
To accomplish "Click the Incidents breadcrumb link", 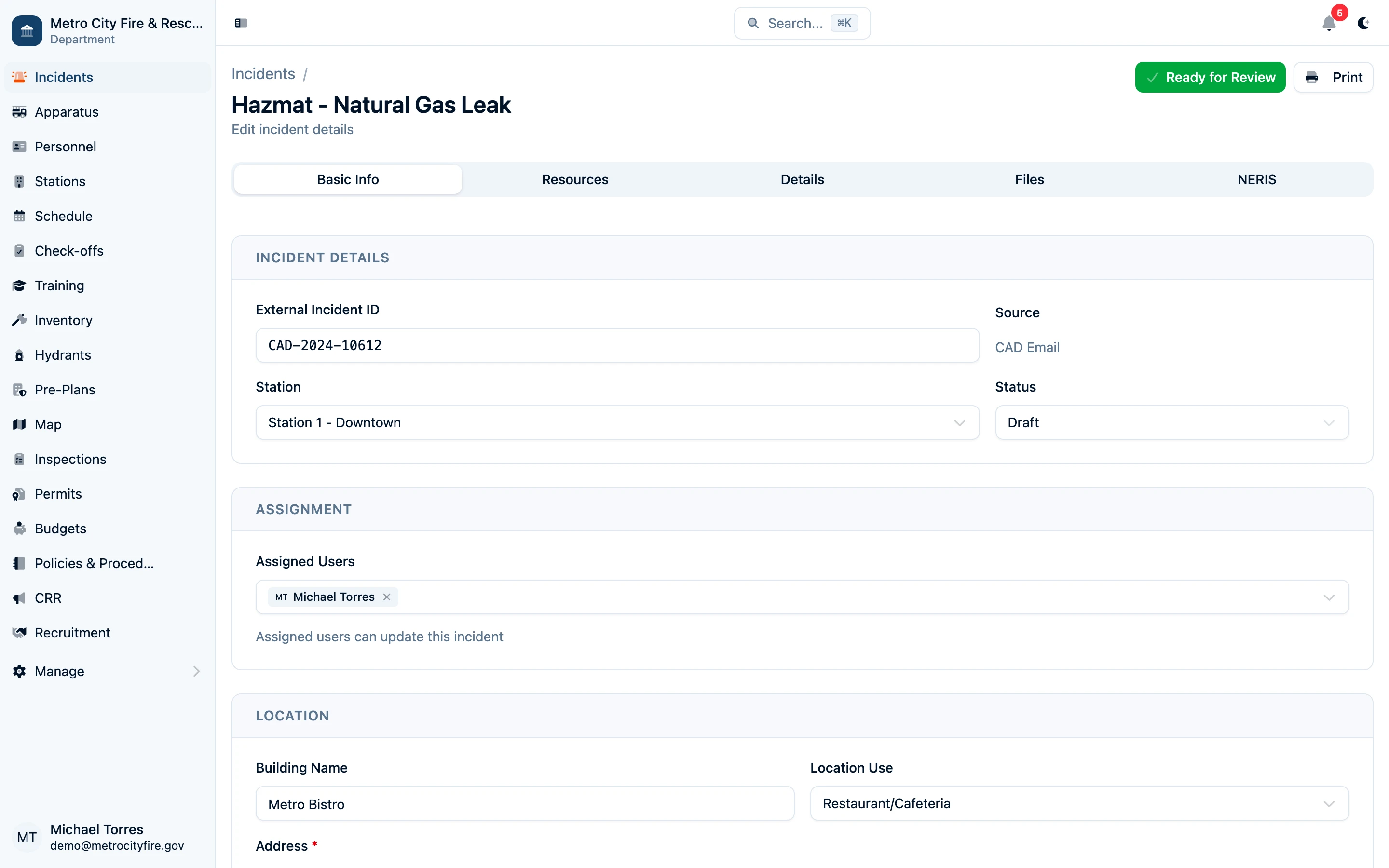I will [x=263, y=73].
